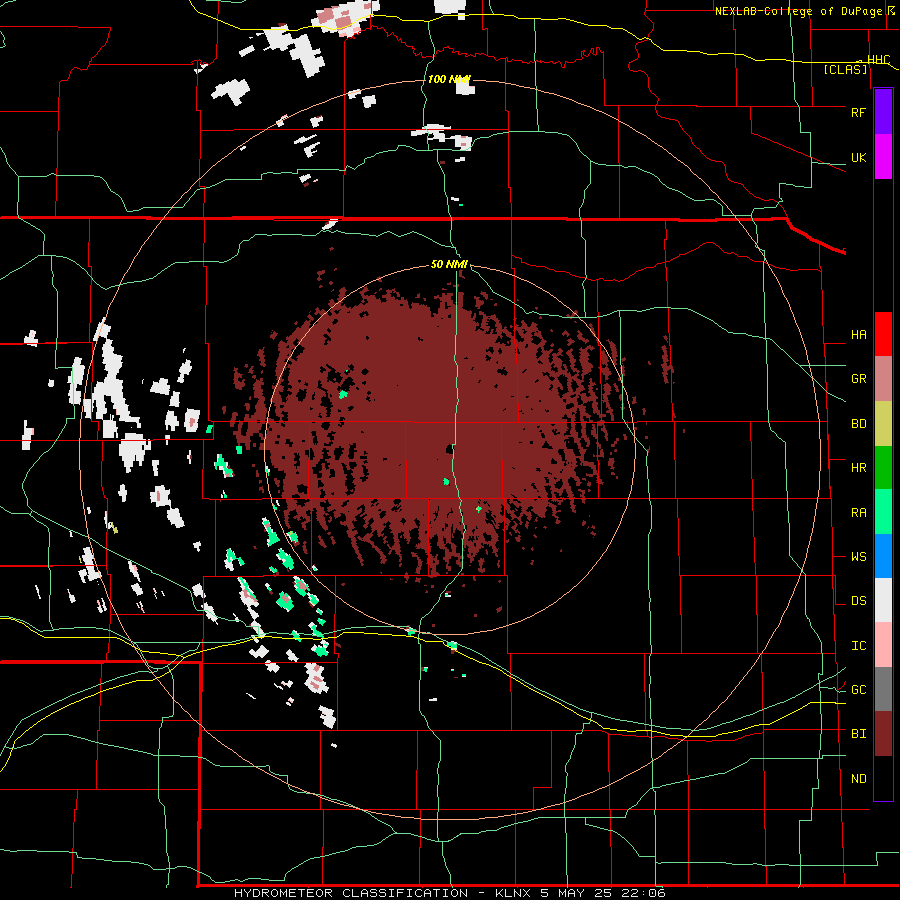Click the 'UK' legend label
900x900 pixels.
pyautogui.click(x=858, y=158)
